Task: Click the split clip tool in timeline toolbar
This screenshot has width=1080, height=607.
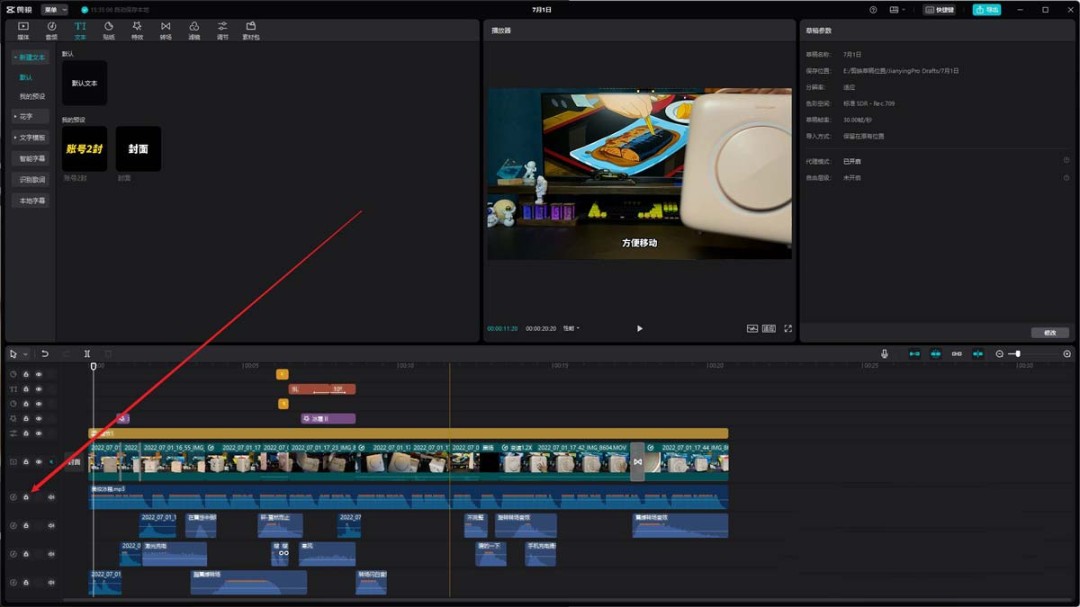Action: 87,354
